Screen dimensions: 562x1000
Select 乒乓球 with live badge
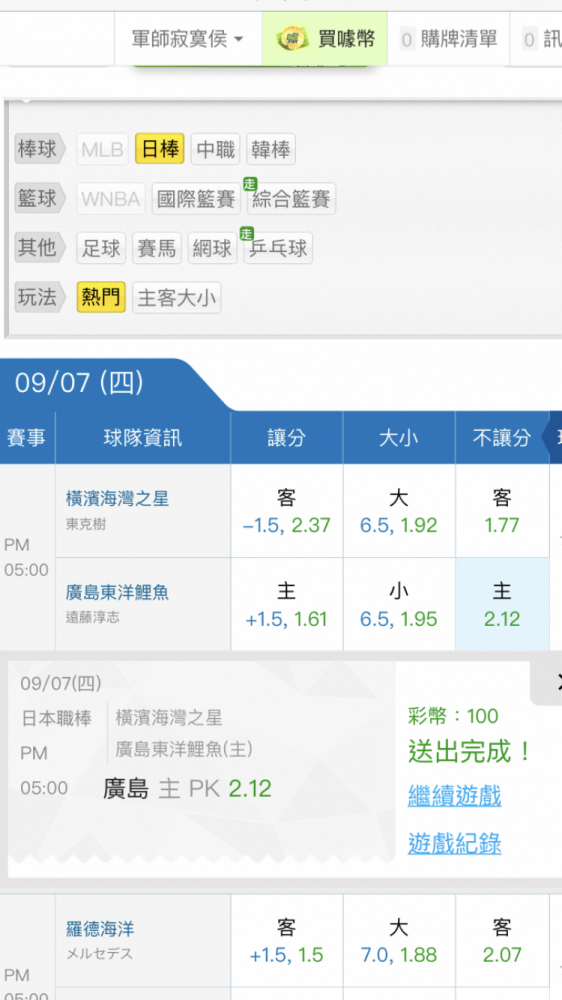pyautogui.click(x=278, y=247)
